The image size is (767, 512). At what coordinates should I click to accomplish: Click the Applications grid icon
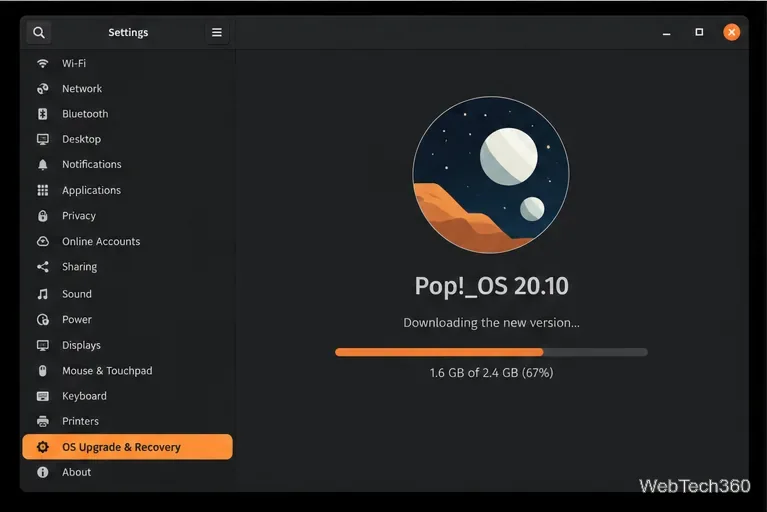coord(43,190)
